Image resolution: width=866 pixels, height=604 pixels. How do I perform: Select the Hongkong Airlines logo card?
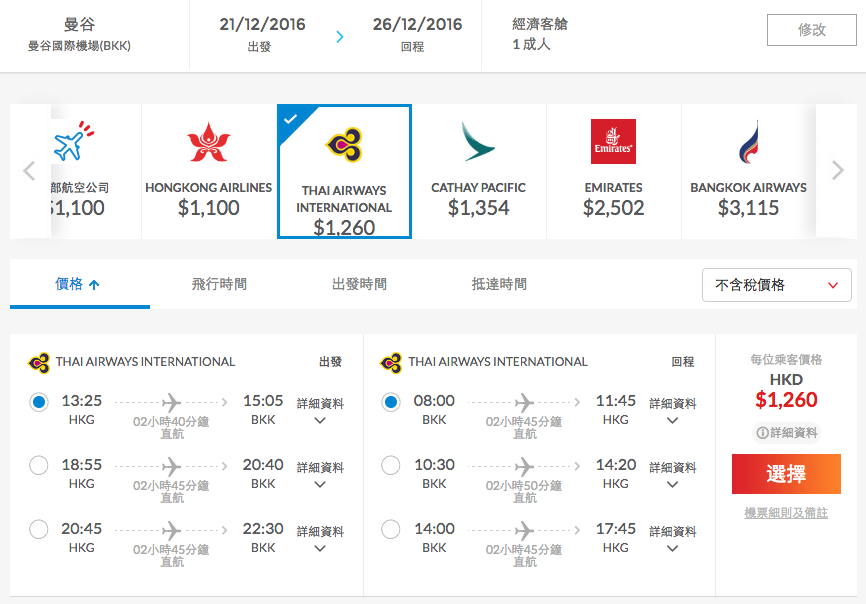(x=208, y=171)
